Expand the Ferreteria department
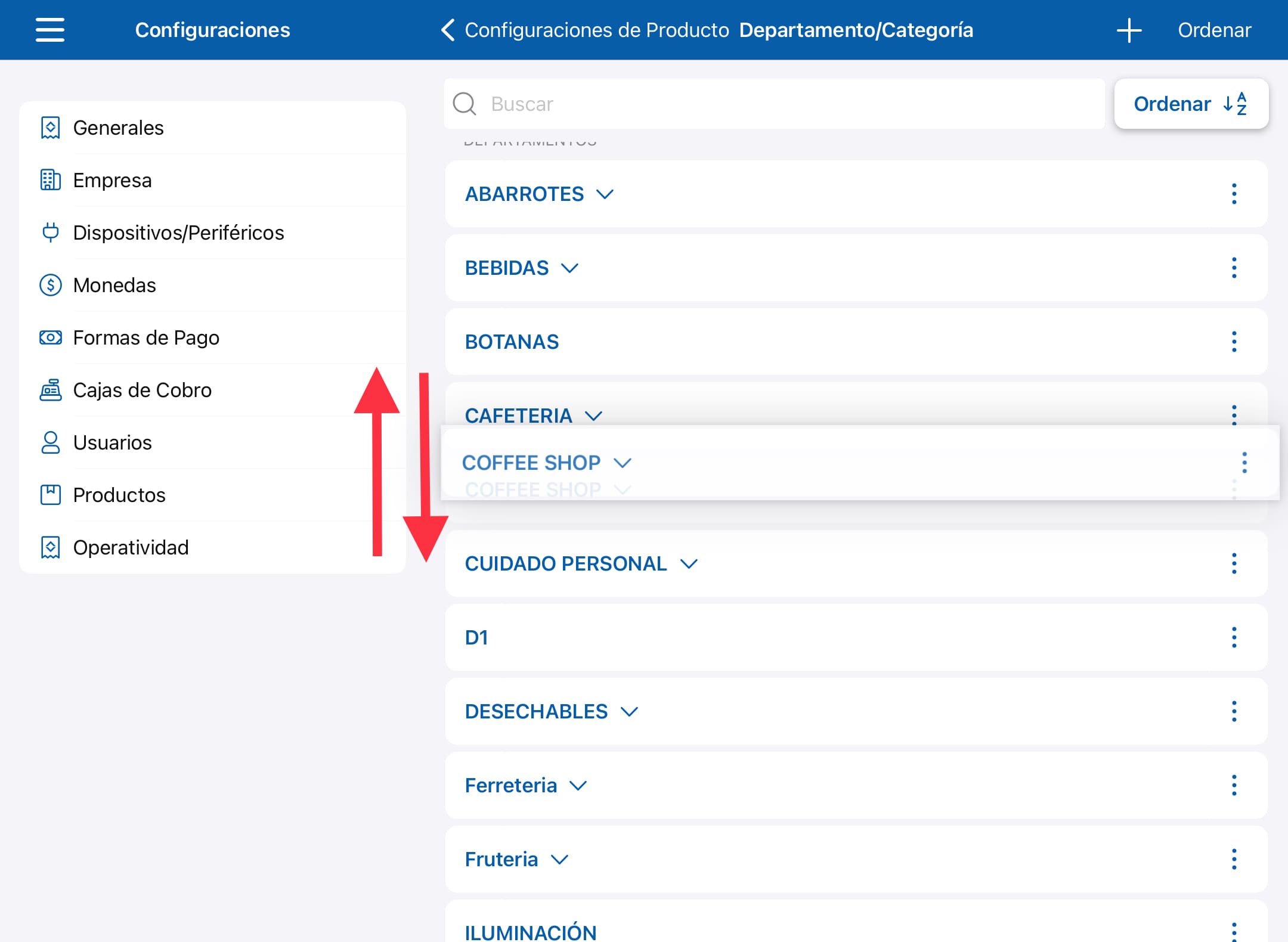Image resolution: width=1288 pixels, height=942 pixels. click(578, 786)
